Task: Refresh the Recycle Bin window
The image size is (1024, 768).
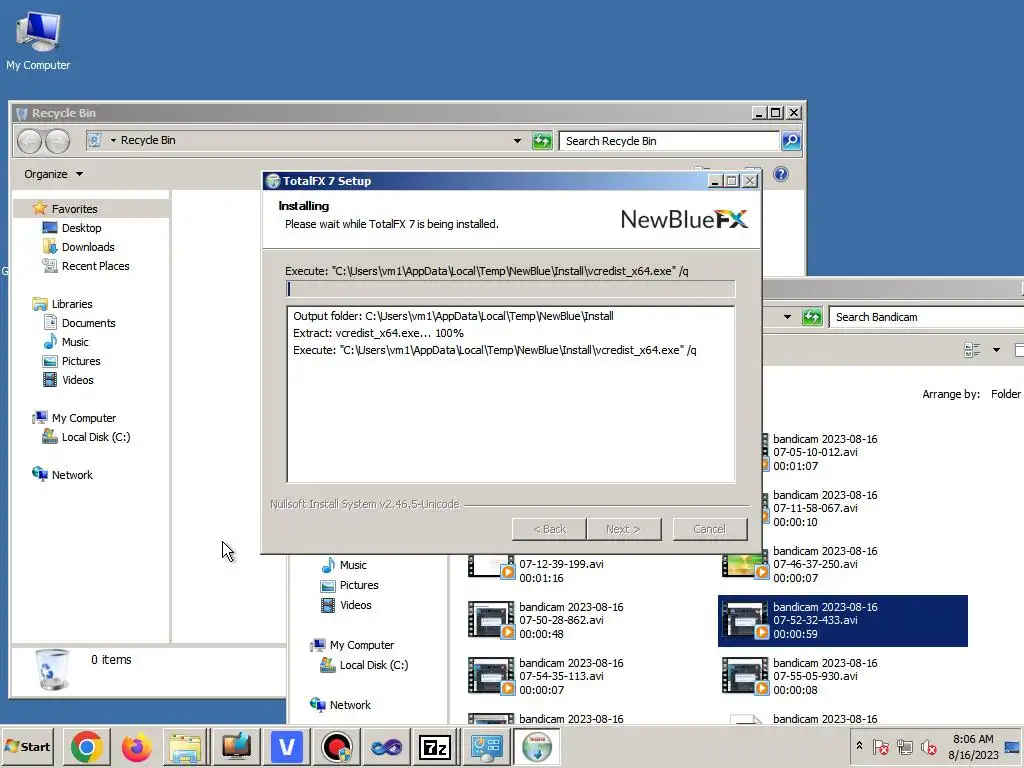Action: (x=542, y=140)
